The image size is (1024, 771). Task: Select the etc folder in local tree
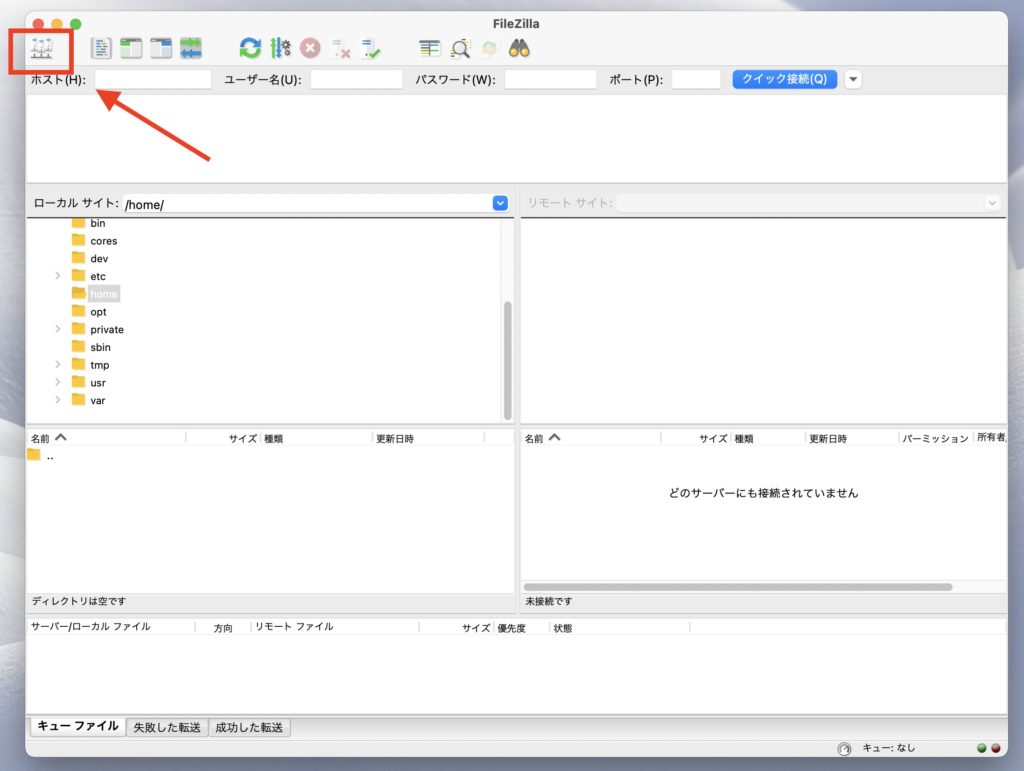click(x=97, y=276)
